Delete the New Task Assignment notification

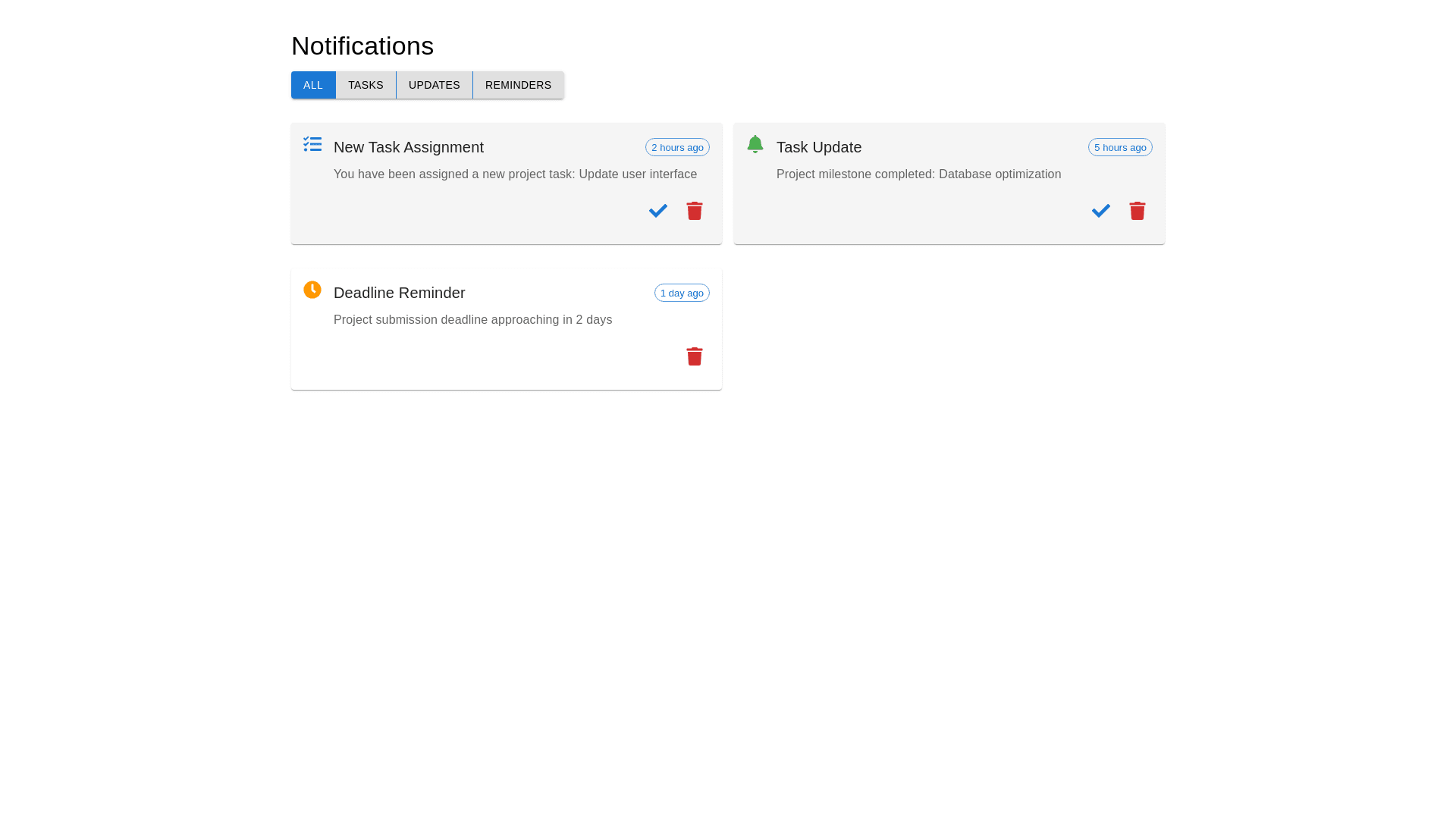[694, 211]
